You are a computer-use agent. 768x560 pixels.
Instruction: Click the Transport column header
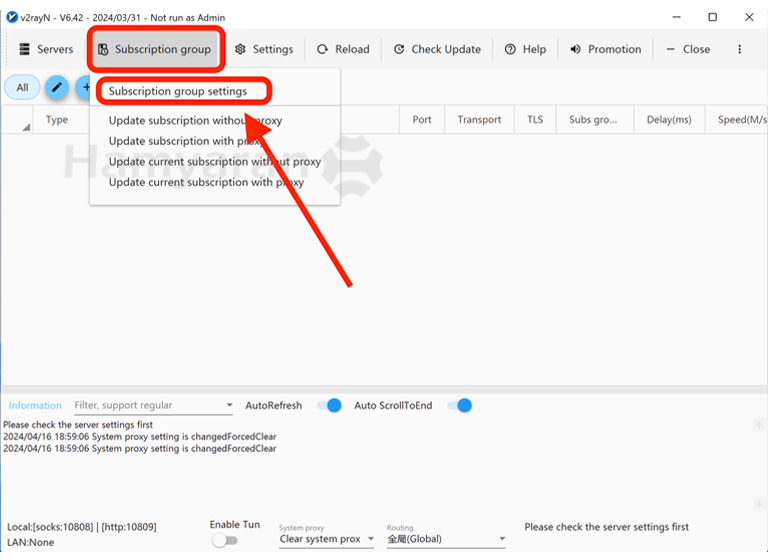tap(479, 120)
